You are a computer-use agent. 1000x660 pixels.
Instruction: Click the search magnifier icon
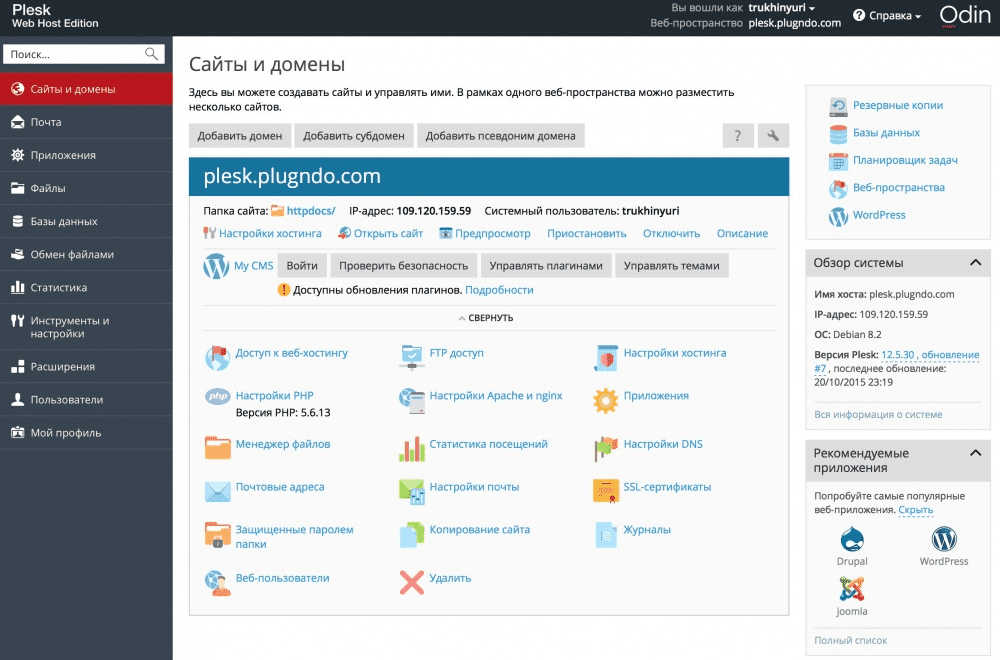click(x=151, y=54)
